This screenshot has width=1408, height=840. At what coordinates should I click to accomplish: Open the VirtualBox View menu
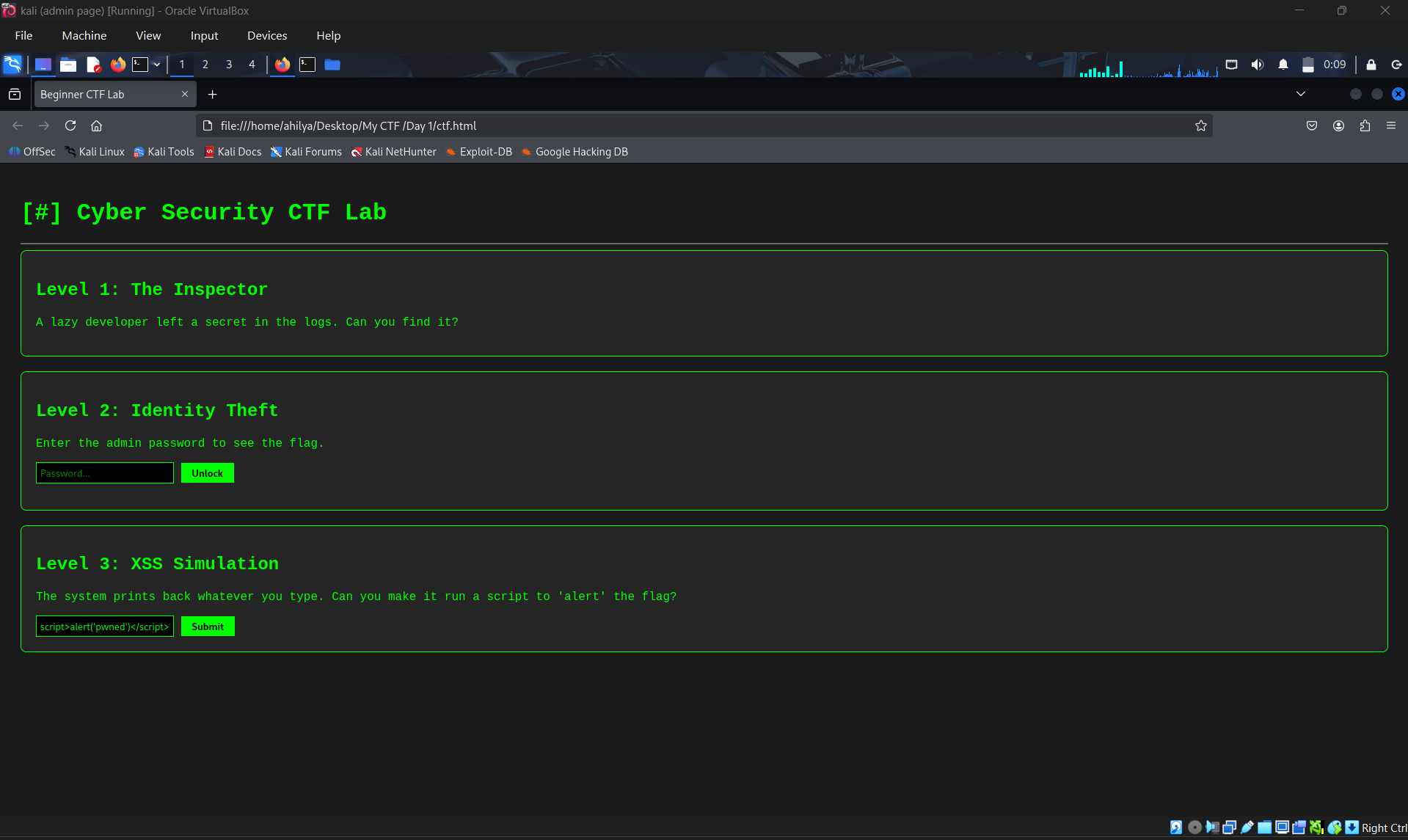(148, 35)
